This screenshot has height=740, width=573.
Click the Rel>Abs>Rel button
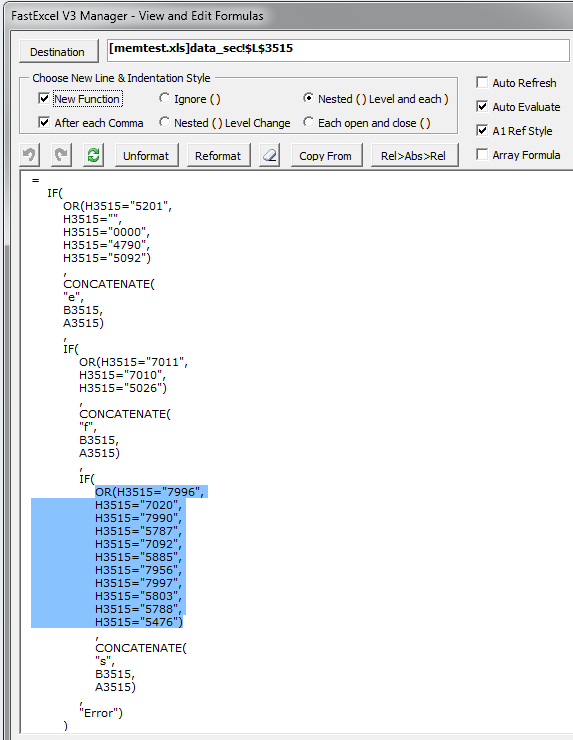414,155
